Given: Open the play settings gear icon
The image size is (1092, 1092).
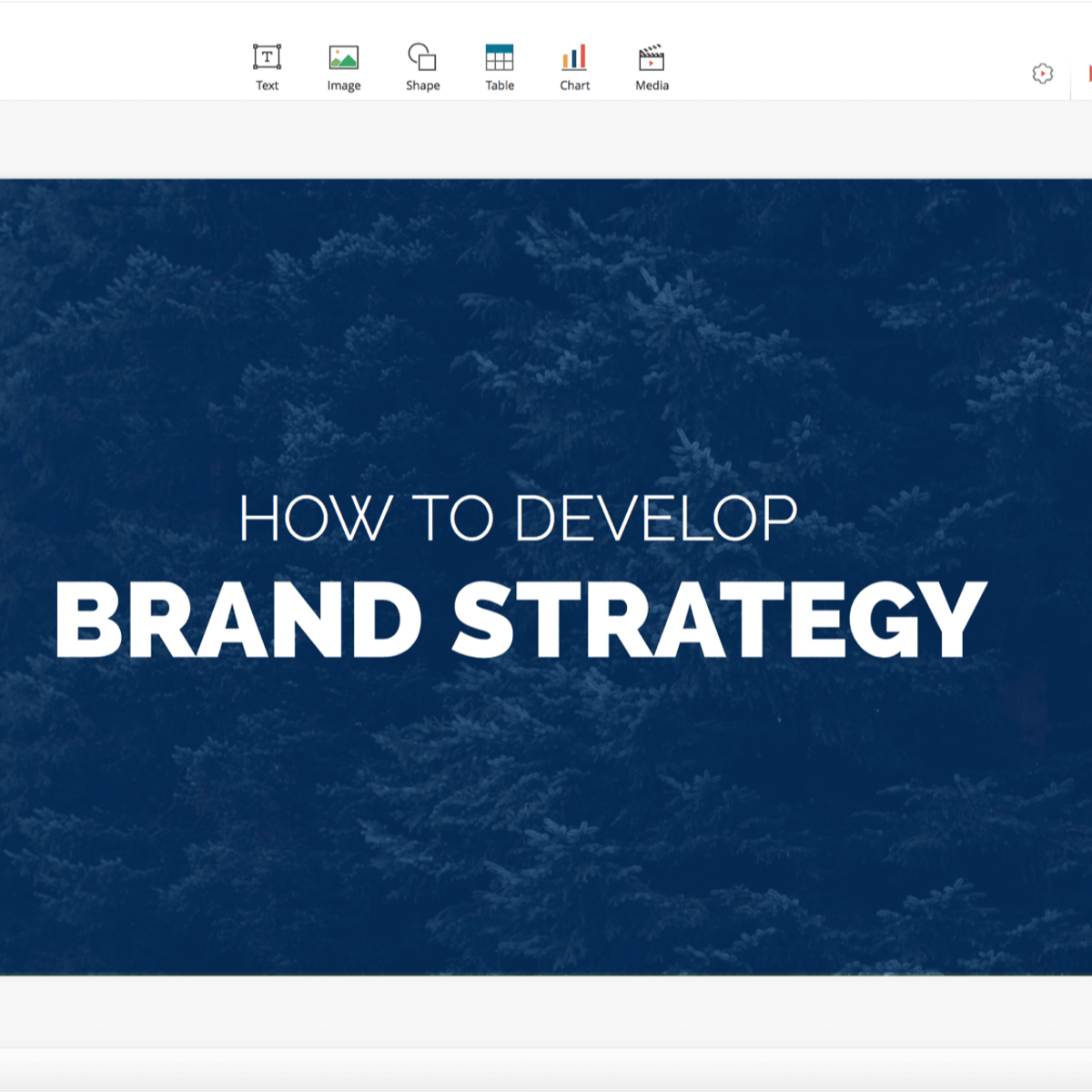Looking at the screenshot, I should pyautogui.click(x=1043, y=74).
